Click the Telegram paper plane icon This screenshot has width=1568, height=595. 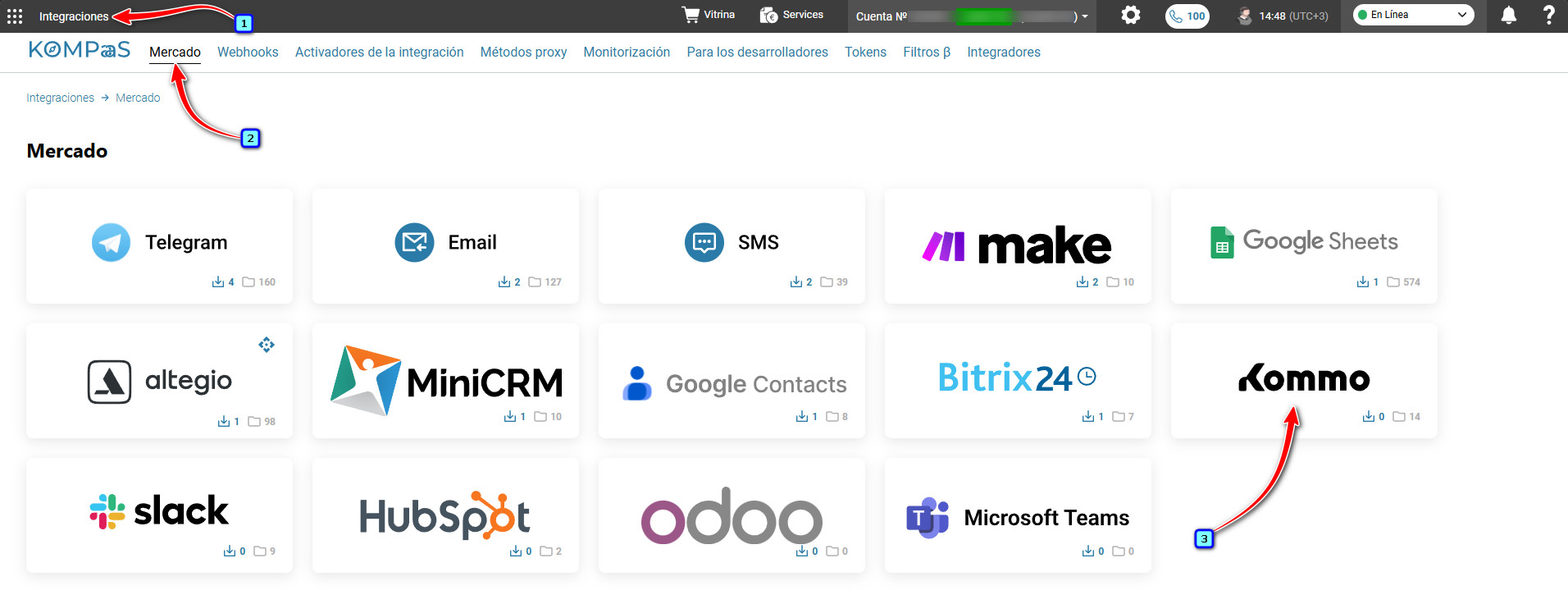pos(111,242)
